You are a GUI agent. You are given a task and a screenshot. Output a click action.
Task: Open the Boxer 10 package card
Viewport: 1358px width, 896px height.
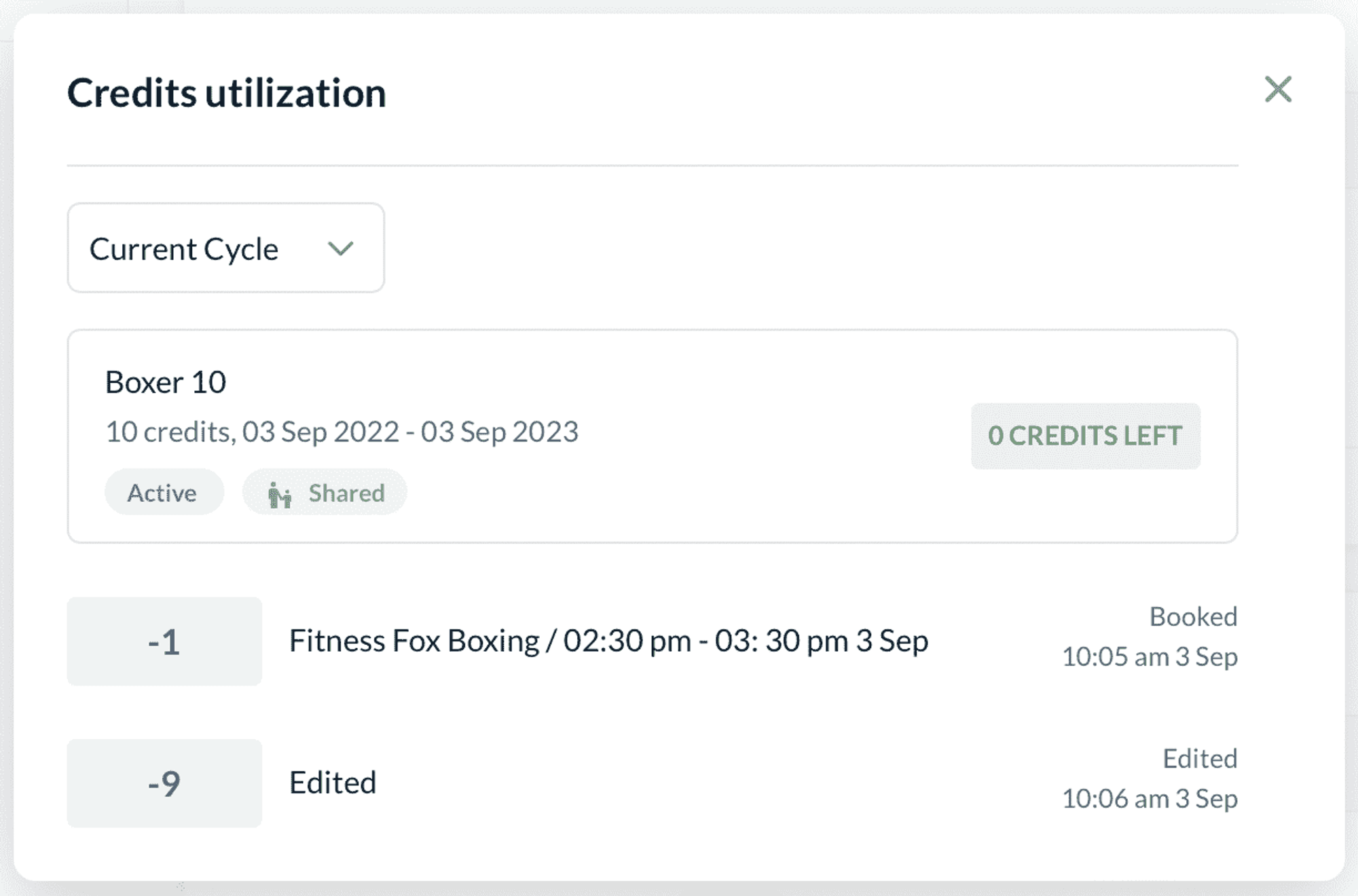coord(653,436)
